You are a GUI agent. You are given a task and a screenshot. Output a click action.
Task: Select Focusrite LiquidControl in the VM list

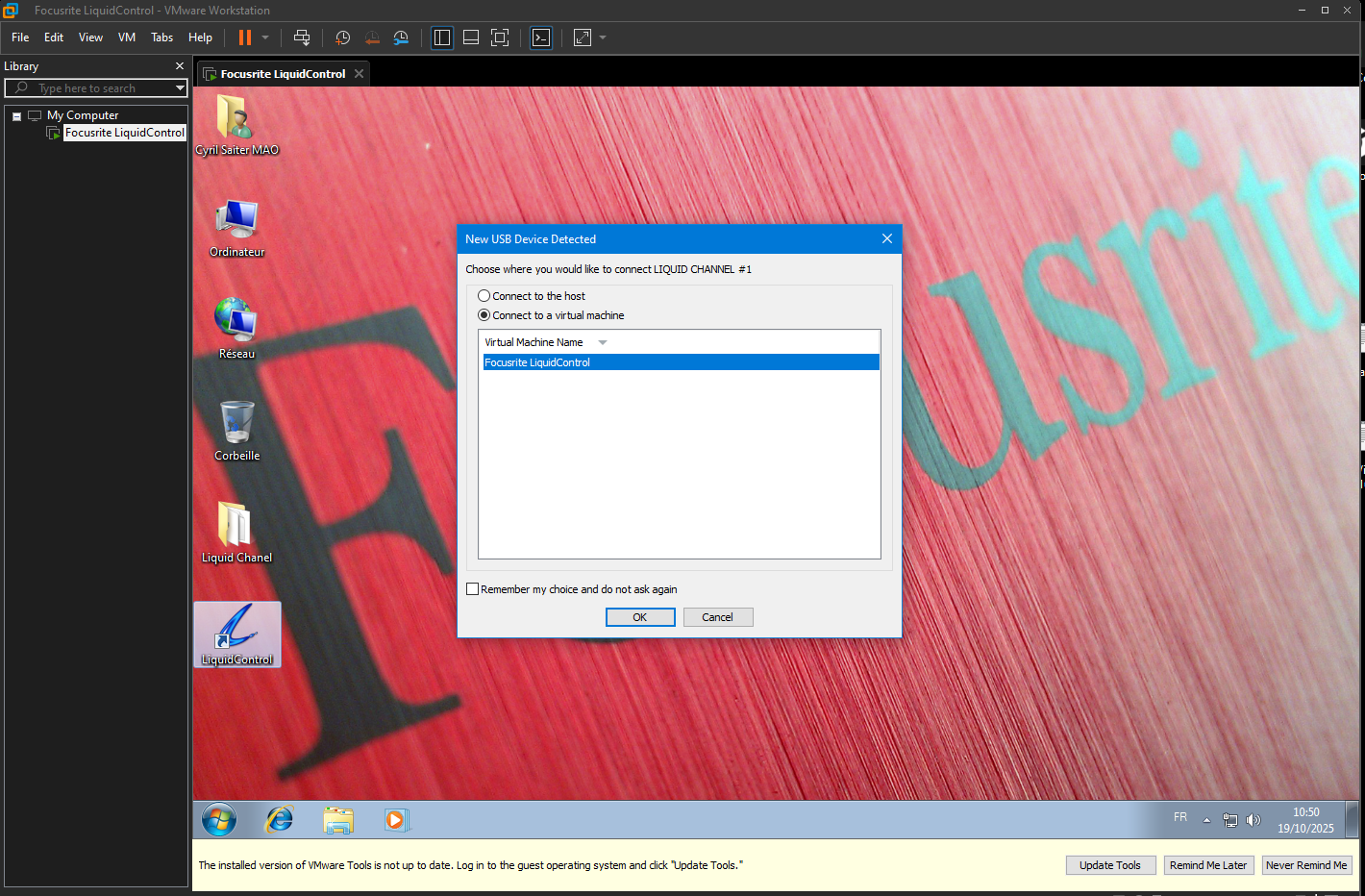pyautogui.click(x=680, y=362)
